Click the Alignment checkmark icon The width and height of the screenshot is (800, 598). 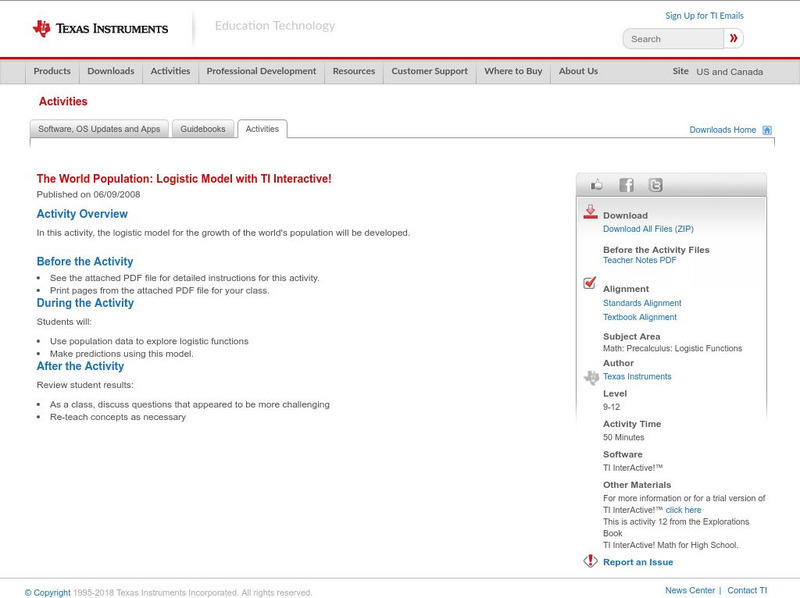589,282
